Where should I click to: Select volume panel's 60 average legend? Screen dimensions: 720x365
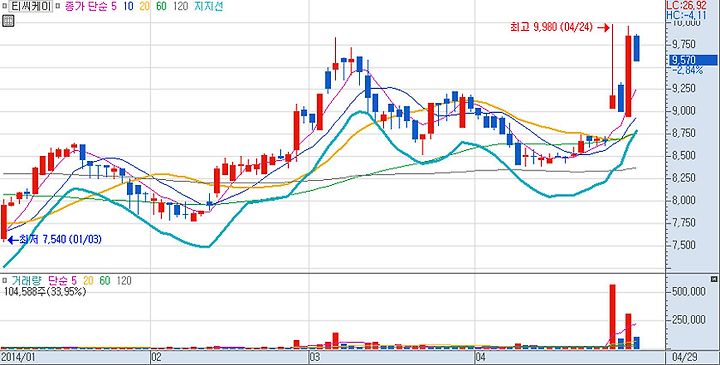coord(105,280)
